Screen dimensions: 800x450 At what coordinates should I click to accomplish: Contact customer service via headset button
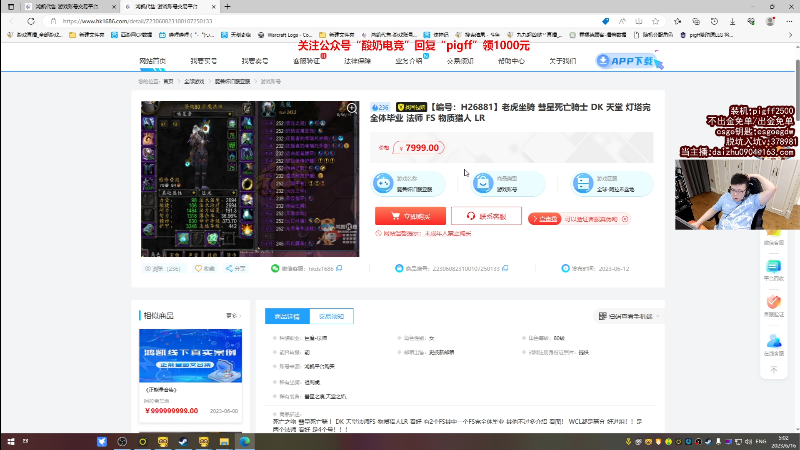coord(486,216)
